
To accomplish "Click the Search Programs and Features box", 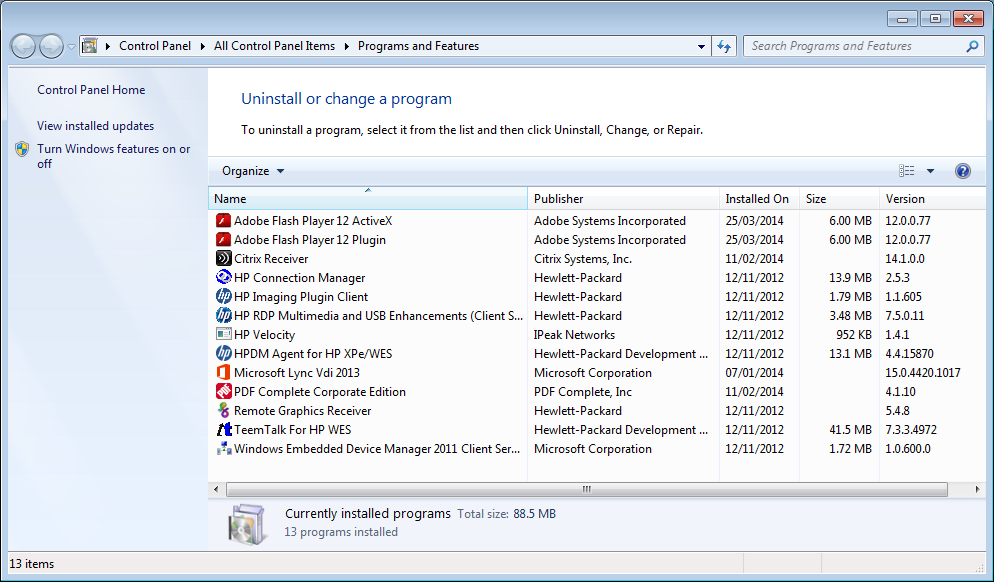I will 855,46.
